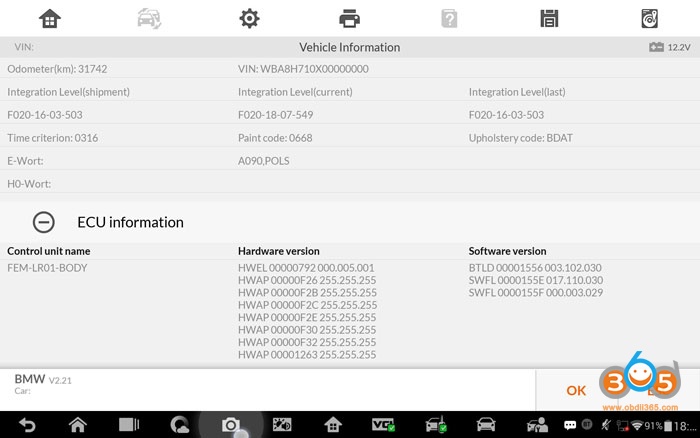Select HWAP 00000F2B hardware entry
This screenshot has height=438, width=700.
pyautogui.click(x=307, y=292)
